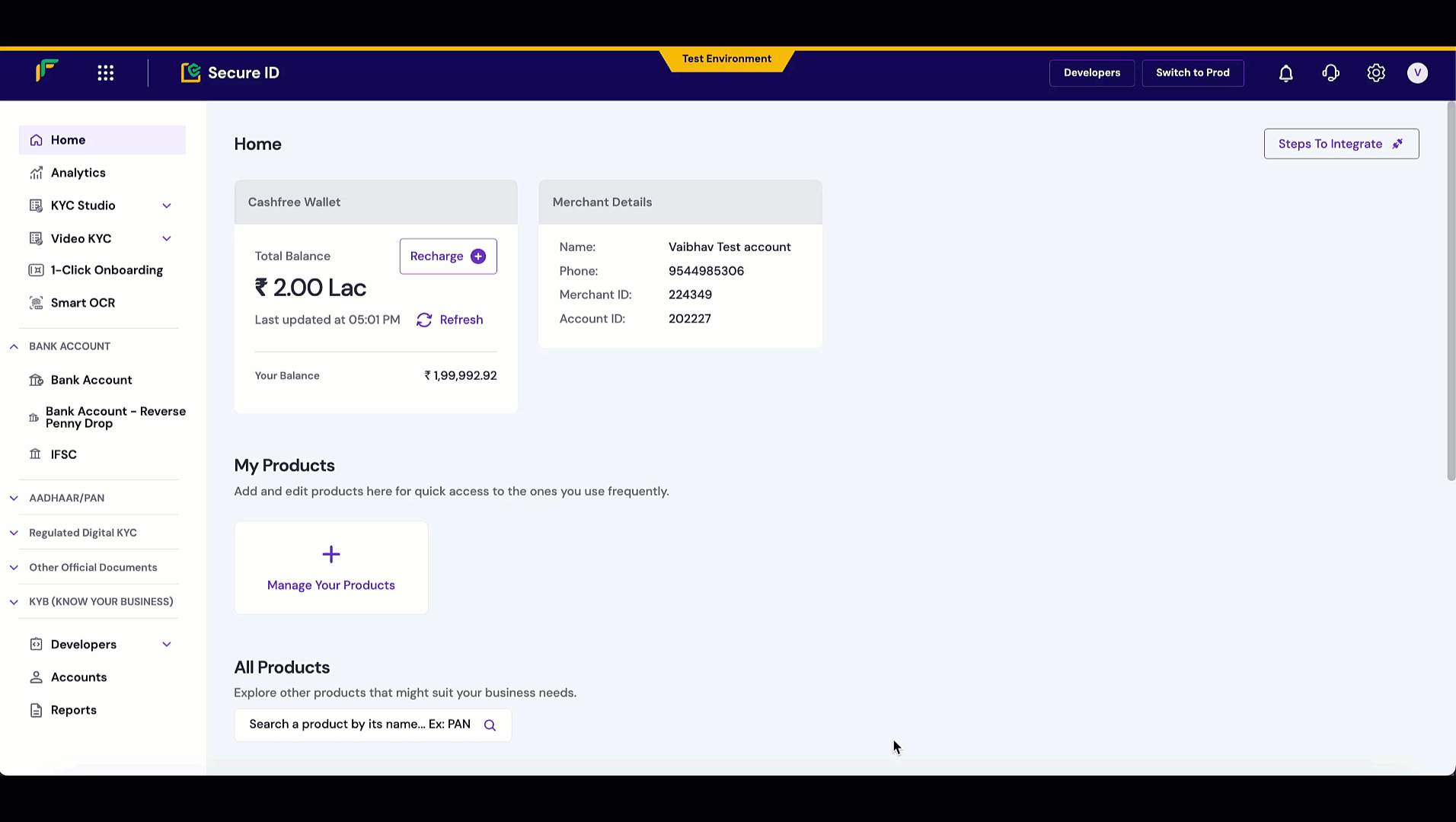
Task: Click the Video KYC icon
Action: coord(36,238)
